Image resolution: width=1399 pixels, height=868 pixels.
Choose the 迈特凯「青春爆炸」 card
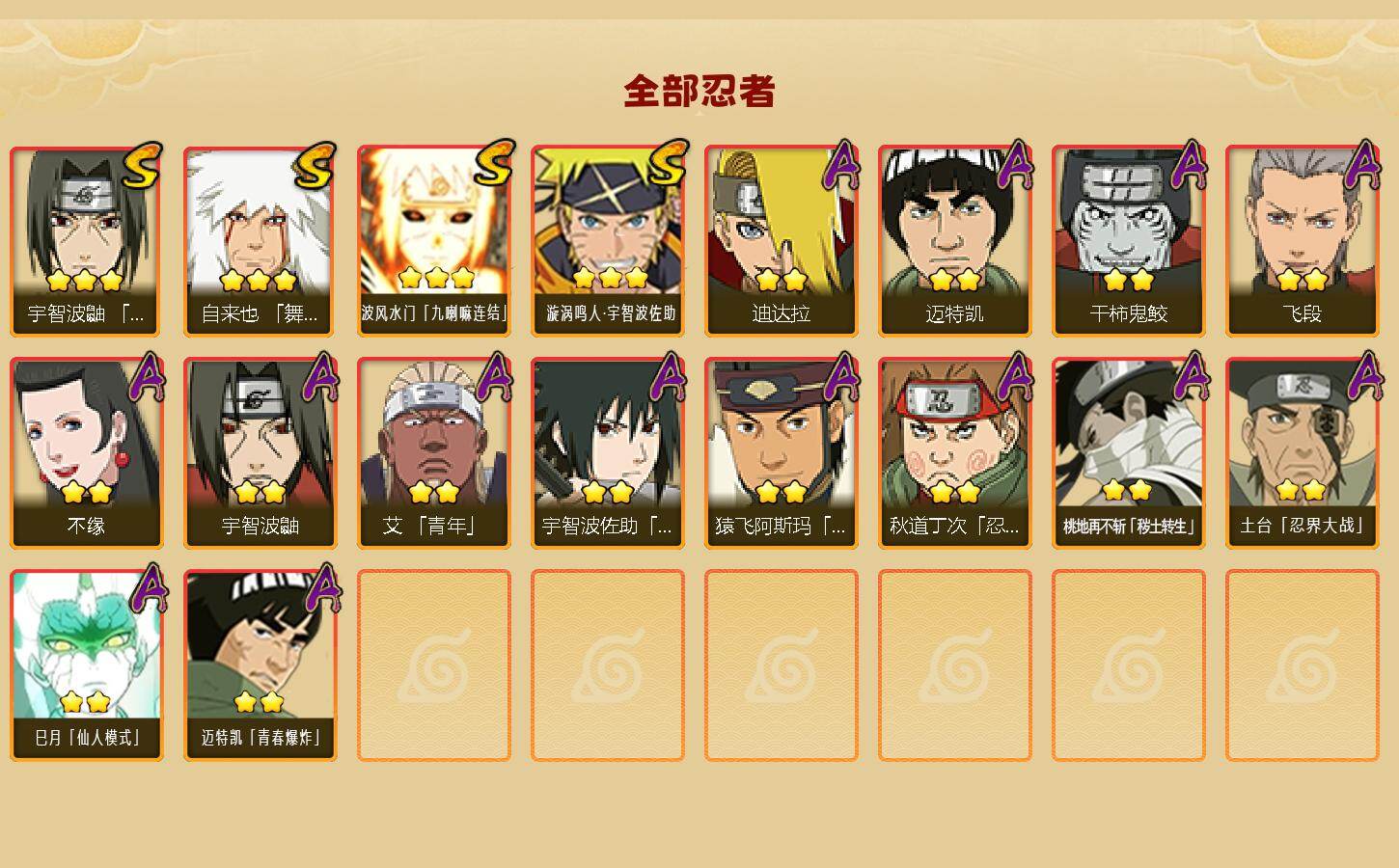pyautogui.click(x=260, y=665)
